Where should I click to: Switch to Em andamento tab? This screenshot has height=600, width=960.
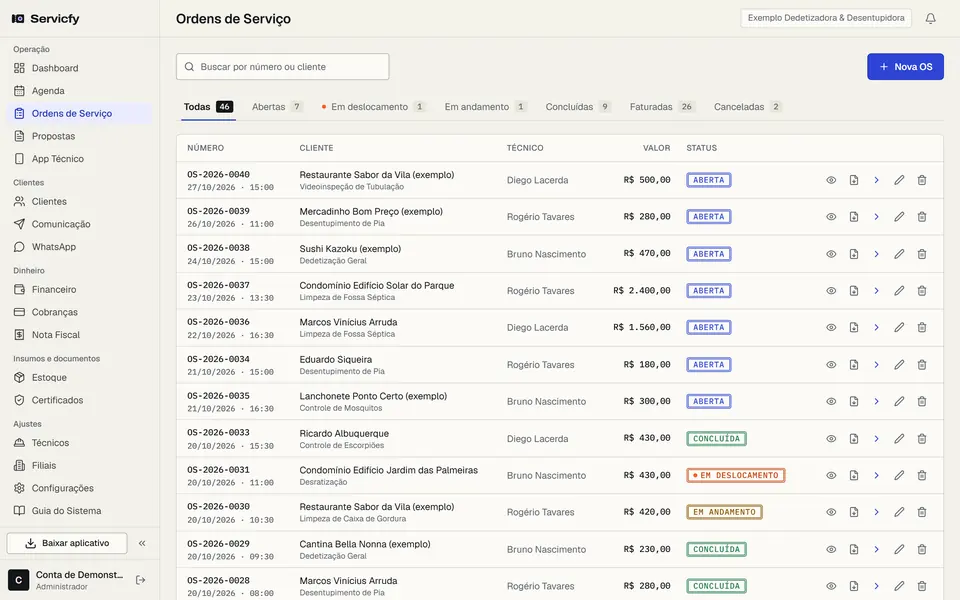[x=486, y=107]
